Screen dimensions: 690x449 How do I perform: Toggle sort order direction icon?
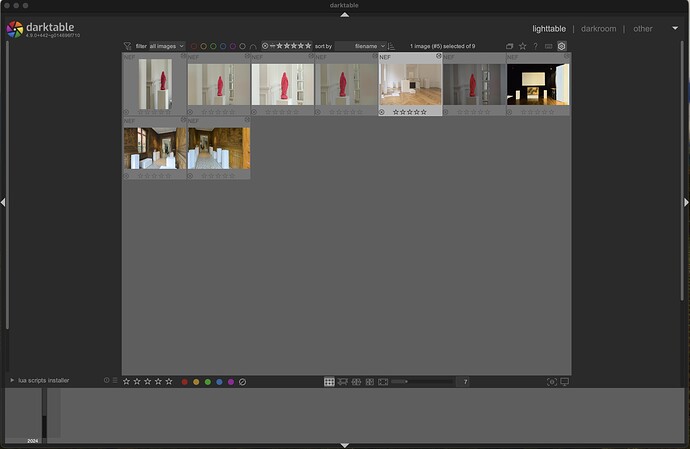pyautogui.click(x=391, y=46)
